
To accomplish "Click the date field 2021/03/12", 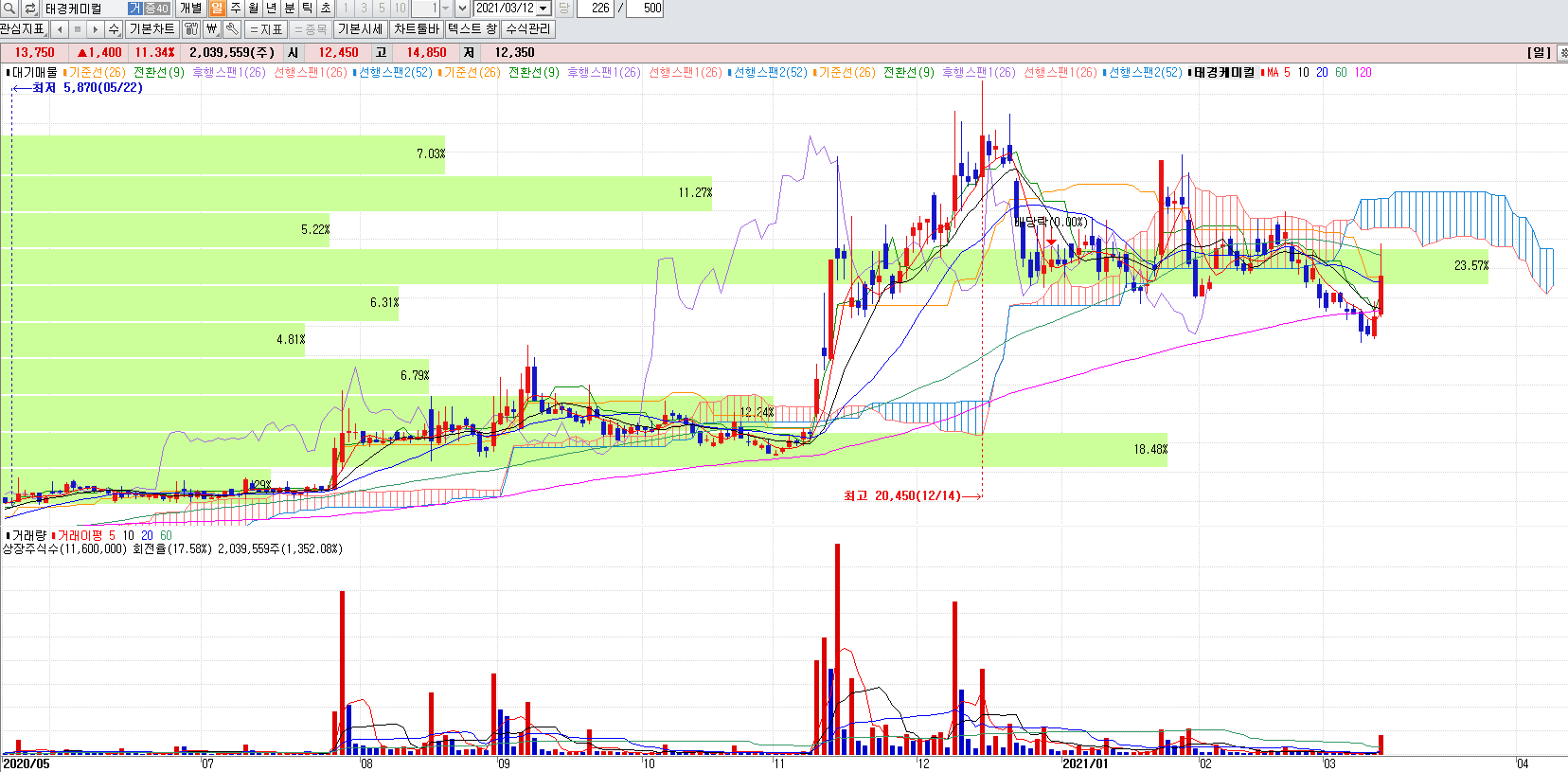I will tap(505, 8).
